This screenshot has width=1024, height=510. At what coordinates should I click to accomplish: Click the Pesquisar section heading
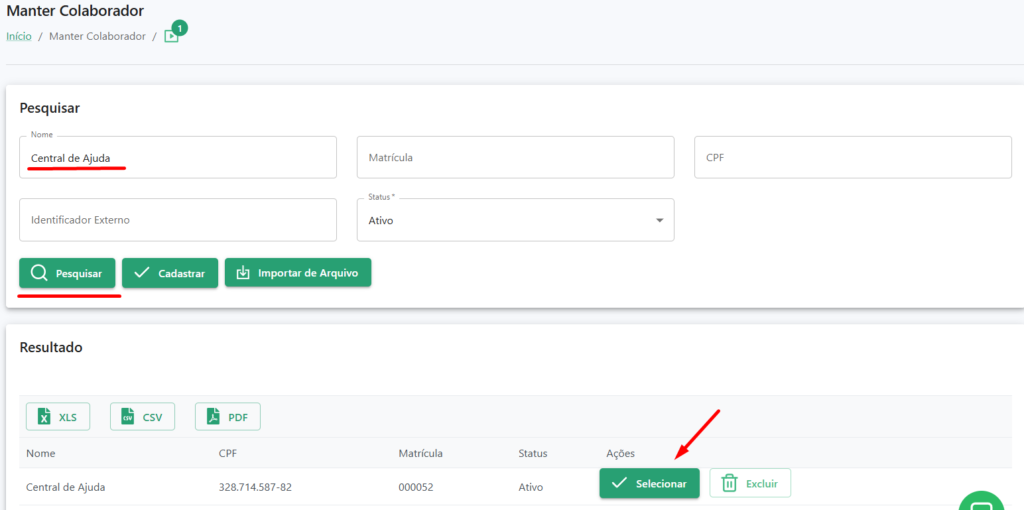pyautogui.click(x=50, y=108)
